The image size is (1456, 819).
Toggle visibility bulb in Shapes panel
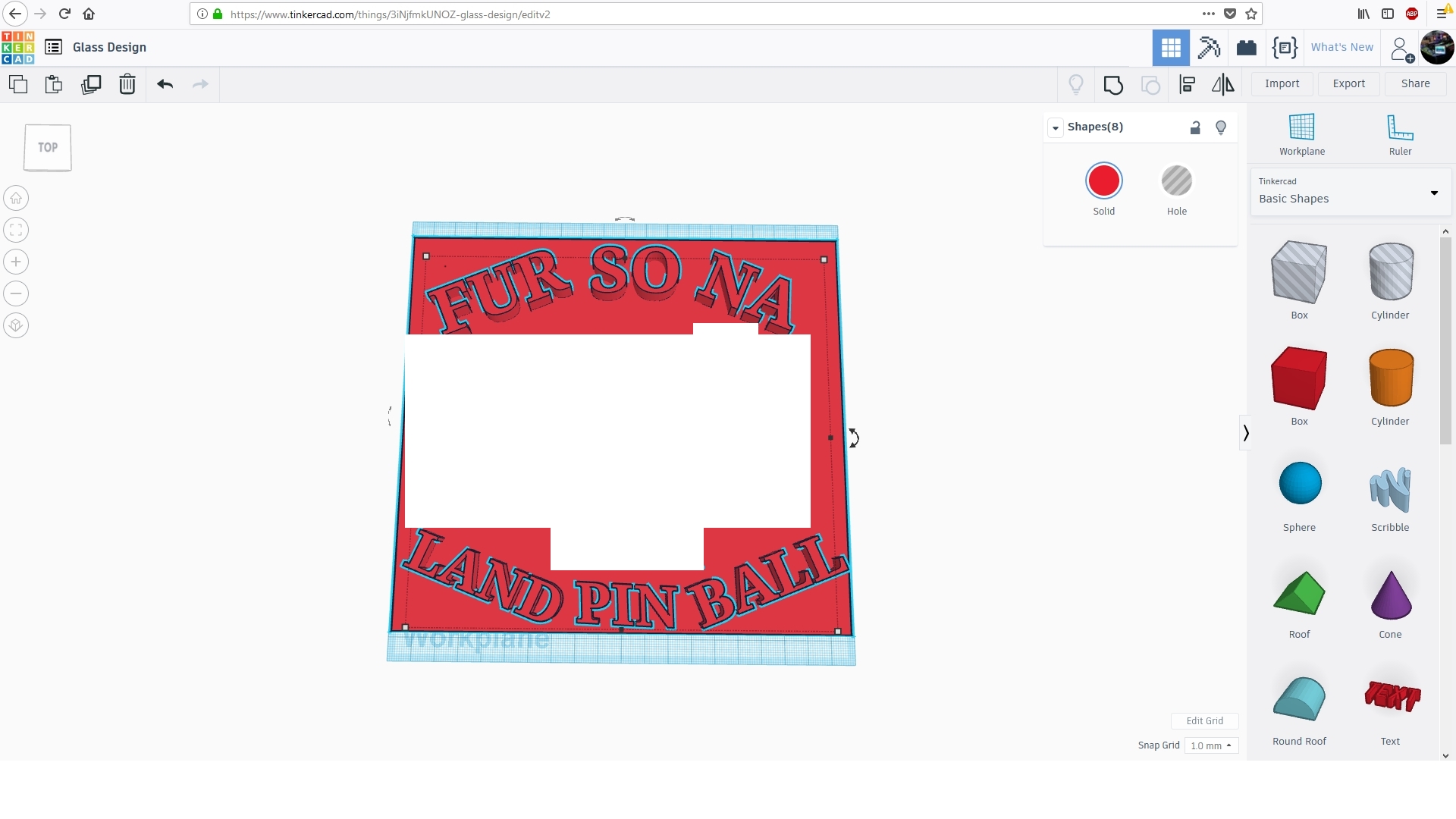[x=1221, y=127]
